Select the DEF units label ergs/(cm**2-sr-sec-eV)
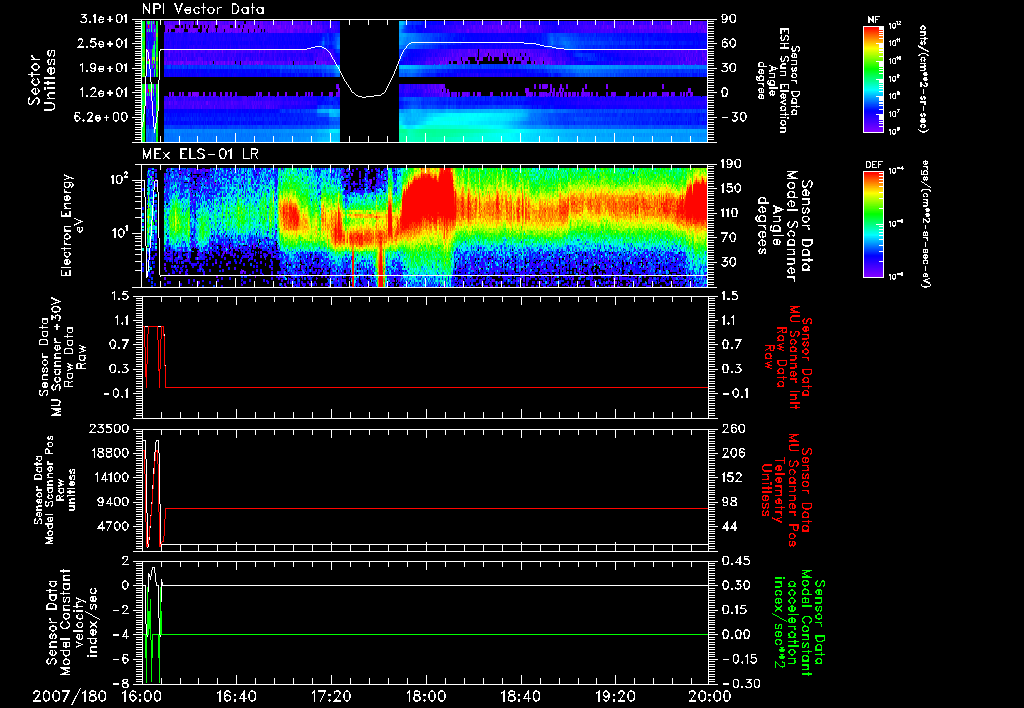This screenshot has width=1024, height=708. pos(926,224)
